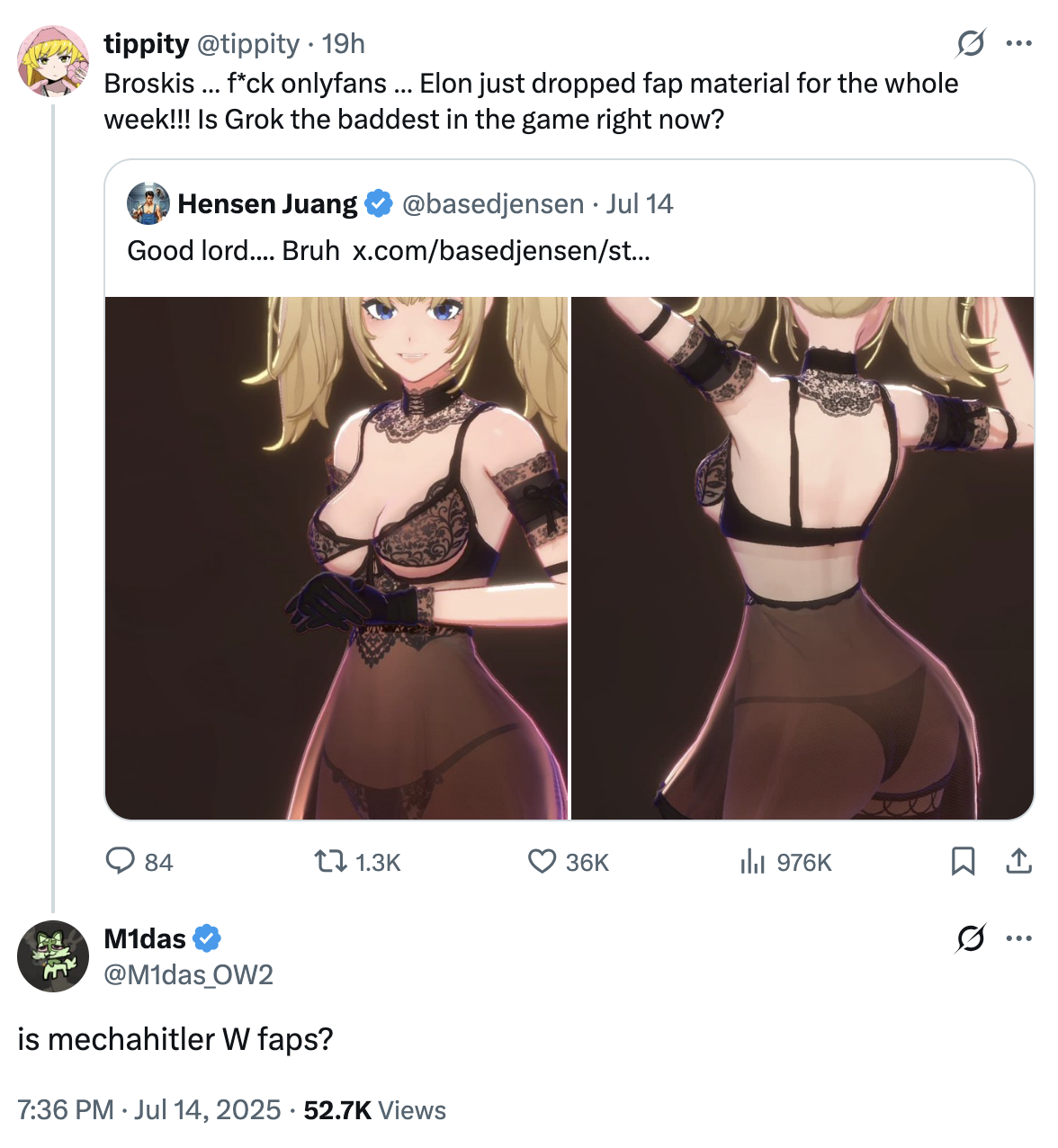This screenshot has width=1058, height=1148.
Task: Open Grok icon on M1das reply
Action: point(972,938)
